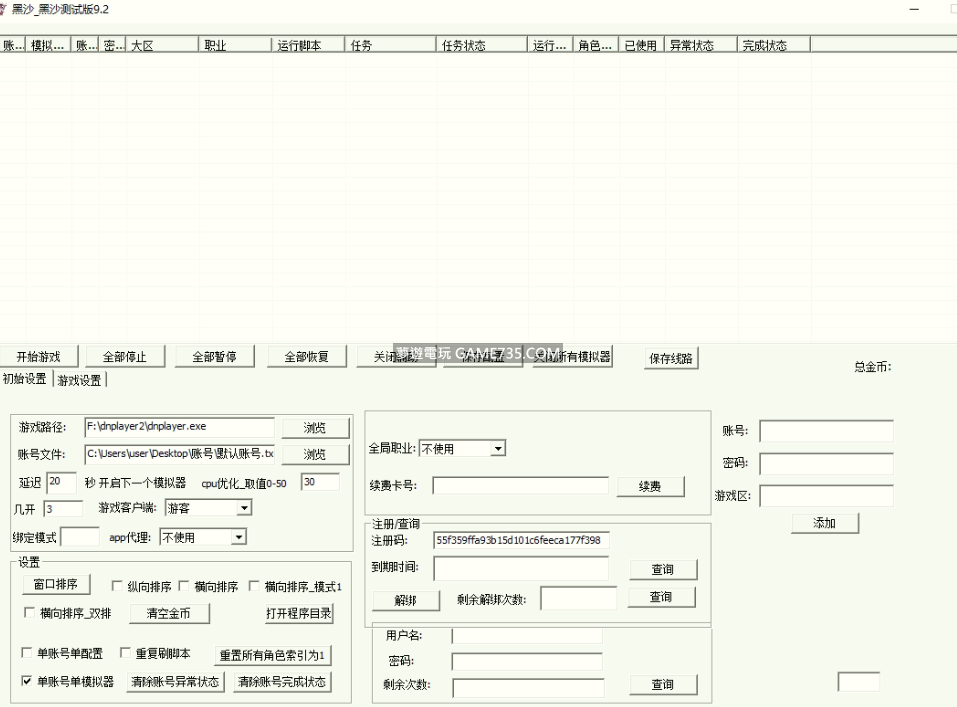Click the 重置所有角色索引为1 button

click(273, 656)
